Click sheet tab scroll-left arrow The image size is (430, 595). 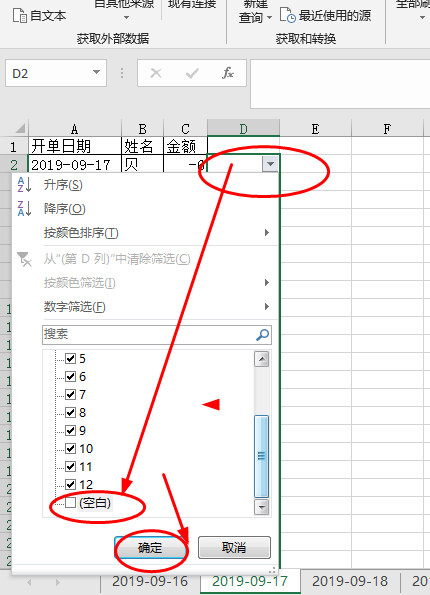click(x=29, y=582)
